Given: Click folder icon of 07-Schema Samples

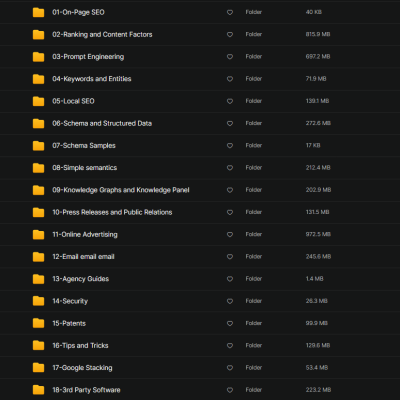Looking at the screenshot, I should pyautogui.click(x=38, y=146).
